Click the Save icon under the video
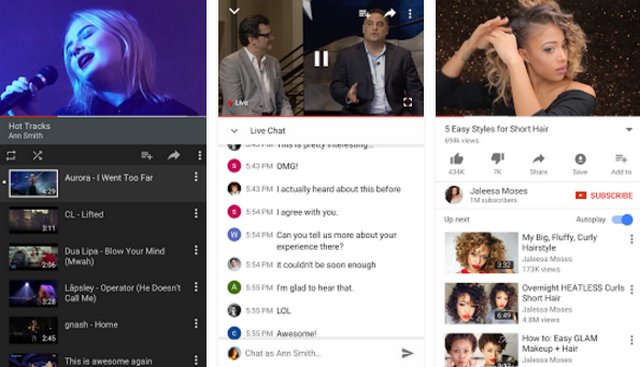 coord(580,159)
